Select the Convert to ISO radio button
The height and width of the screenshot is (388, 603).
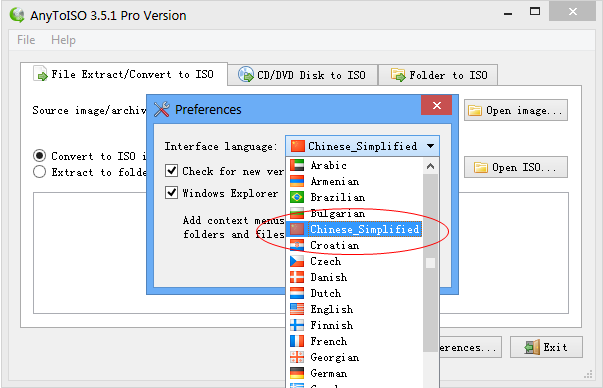pos(39,155)
